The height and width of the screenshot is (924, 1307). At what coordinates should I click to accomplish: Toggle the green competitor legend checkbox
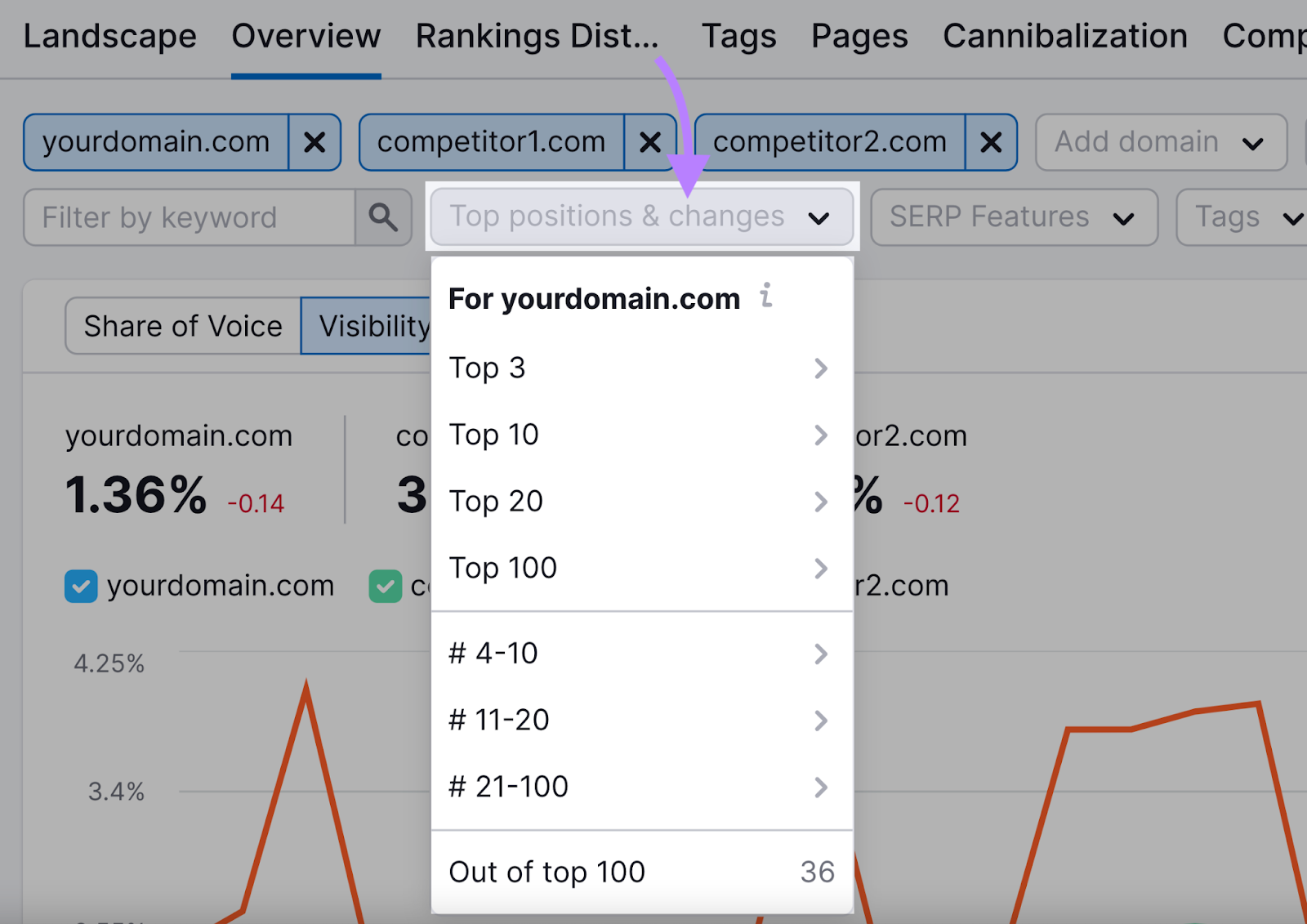[385, 585]
